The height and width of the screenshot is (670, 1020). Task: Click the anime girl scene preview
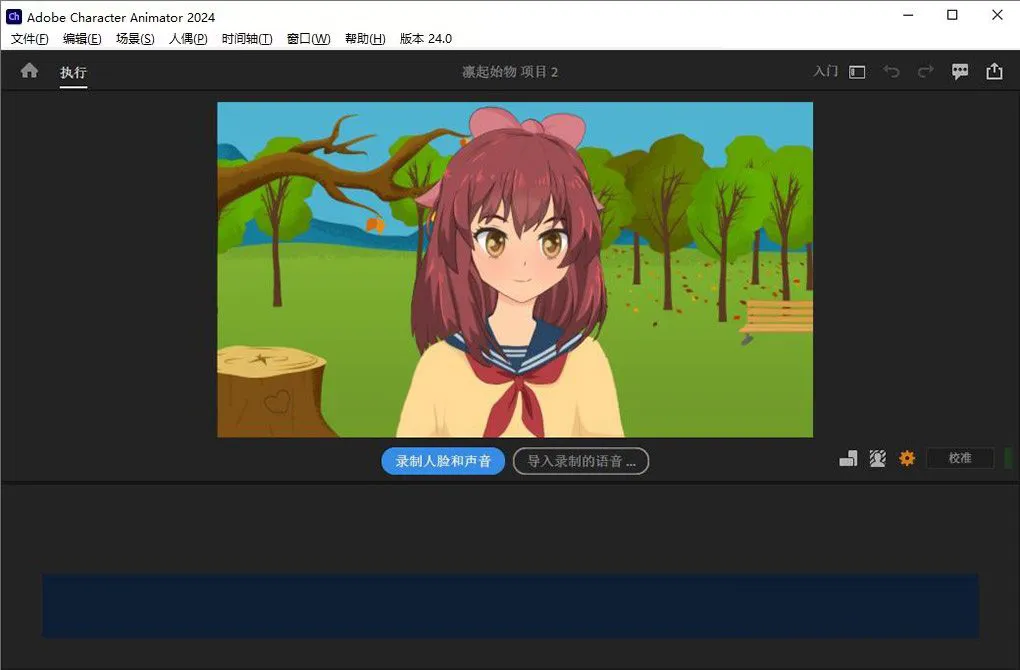point(515,269)
